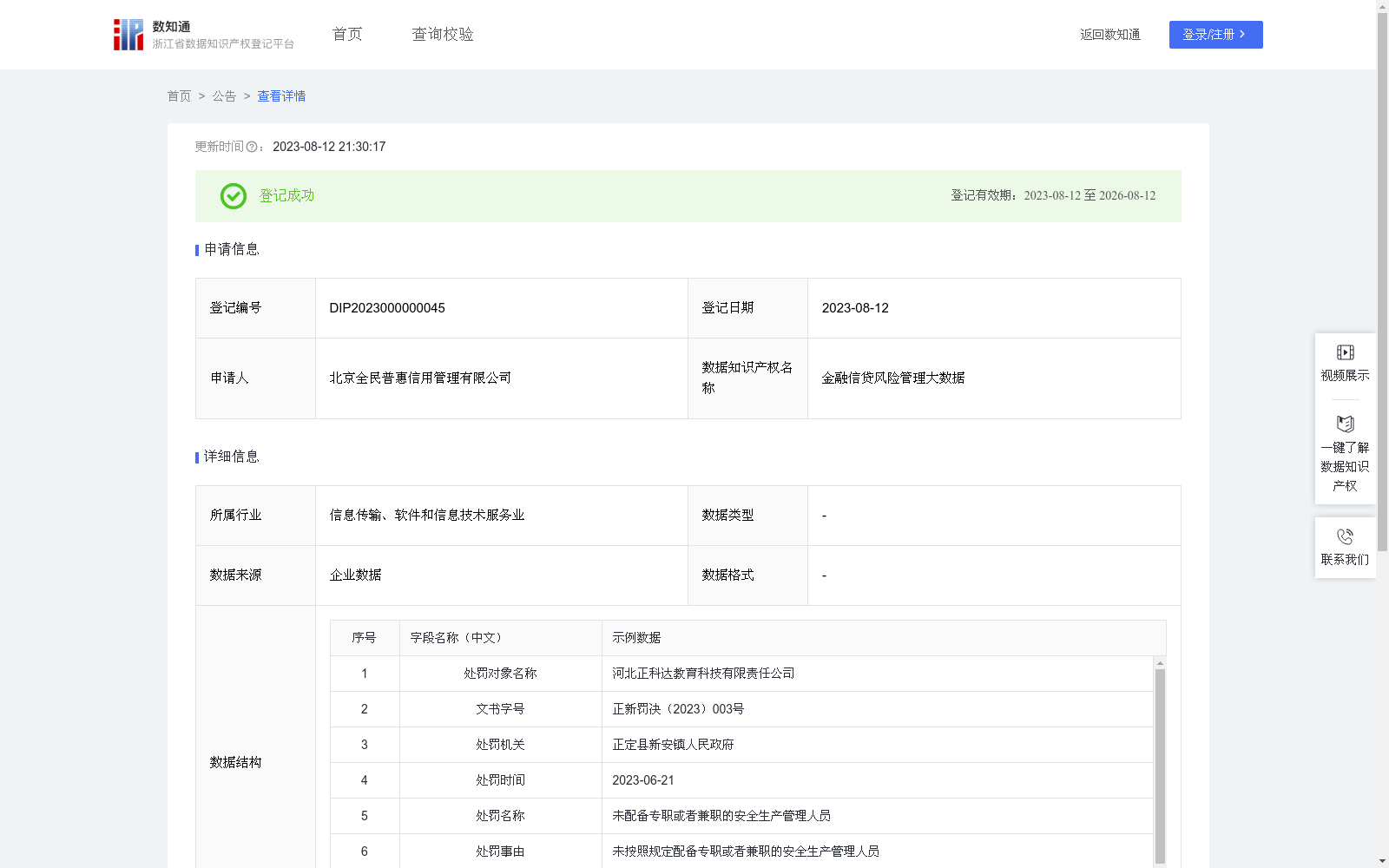Click the 登记有效期 date range text

click(x=1053, y=196)
